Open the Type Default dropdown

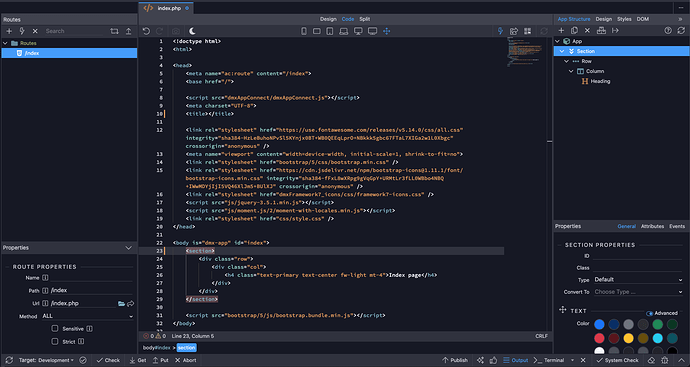(638, 279)
